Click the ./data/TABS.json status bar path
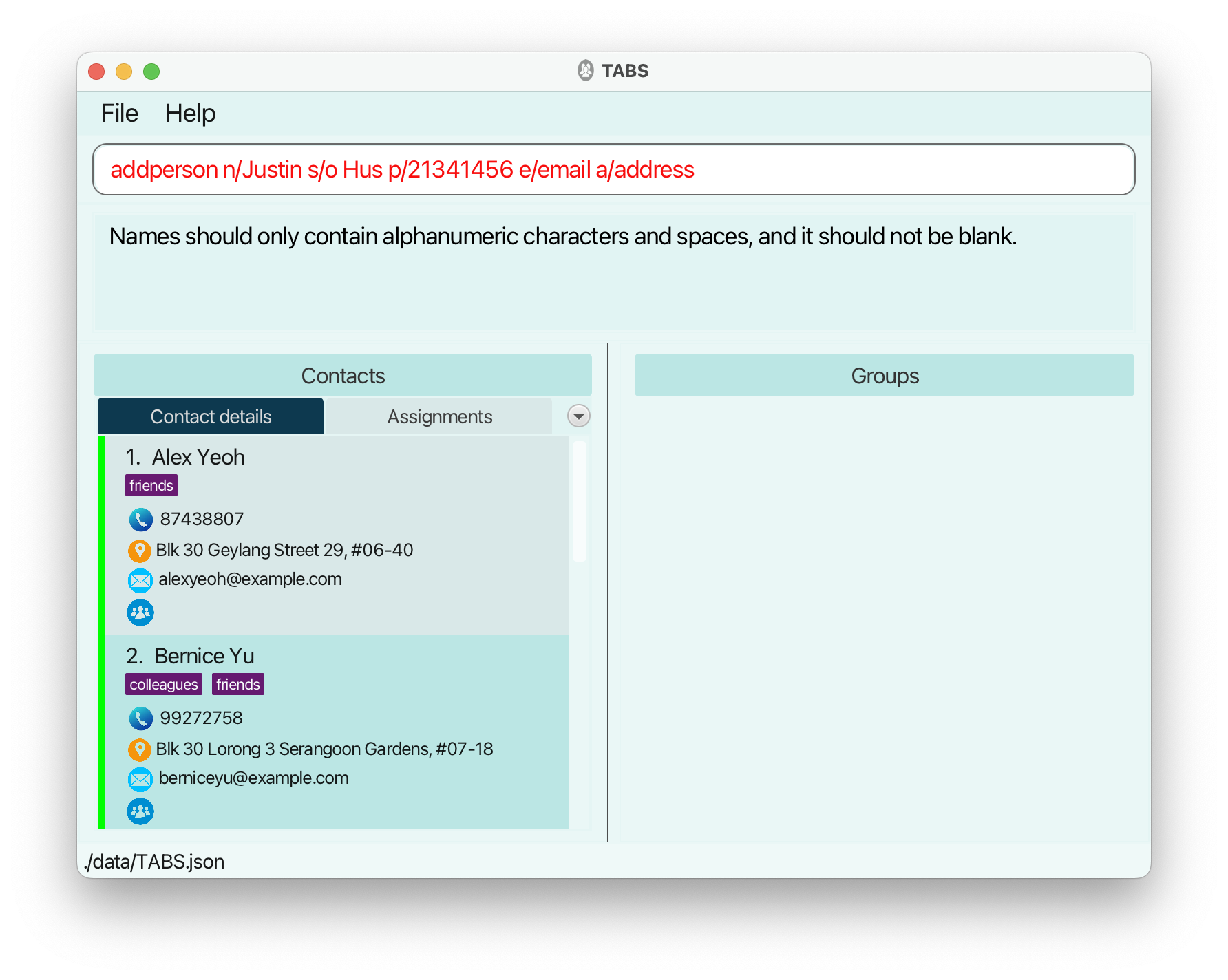Image resolution: width=1228 pixels, height=980 pixels. (154, 862)
